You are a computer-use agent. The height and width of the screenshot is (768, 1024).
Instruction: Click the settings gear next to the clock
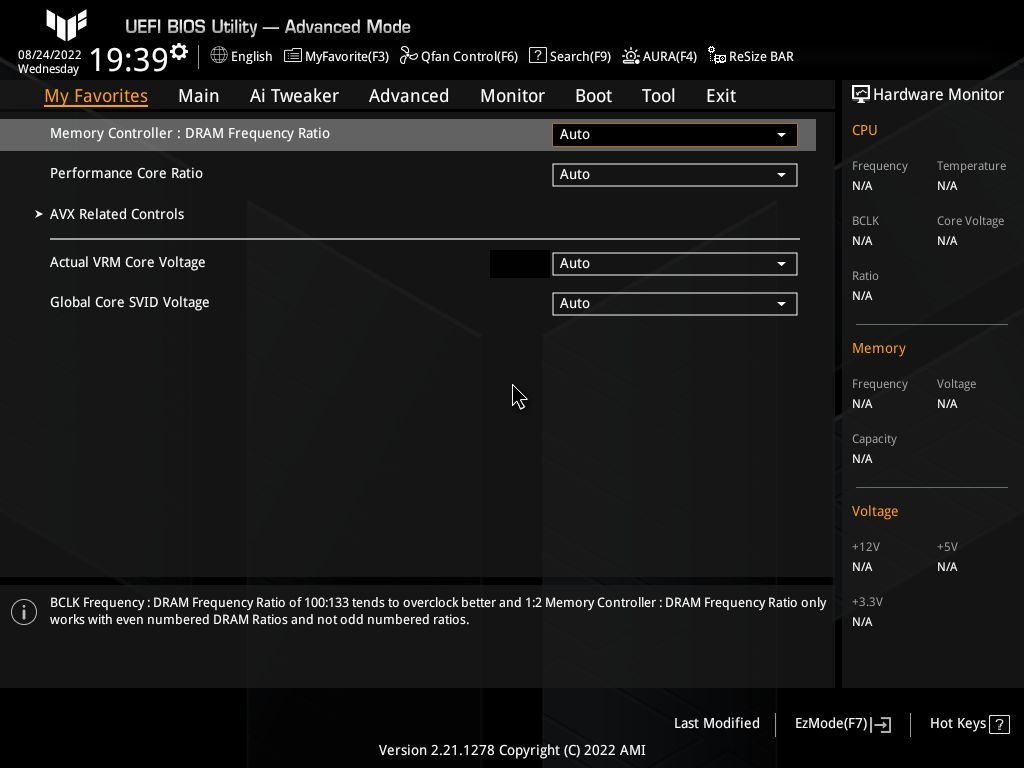coord(178,52)
